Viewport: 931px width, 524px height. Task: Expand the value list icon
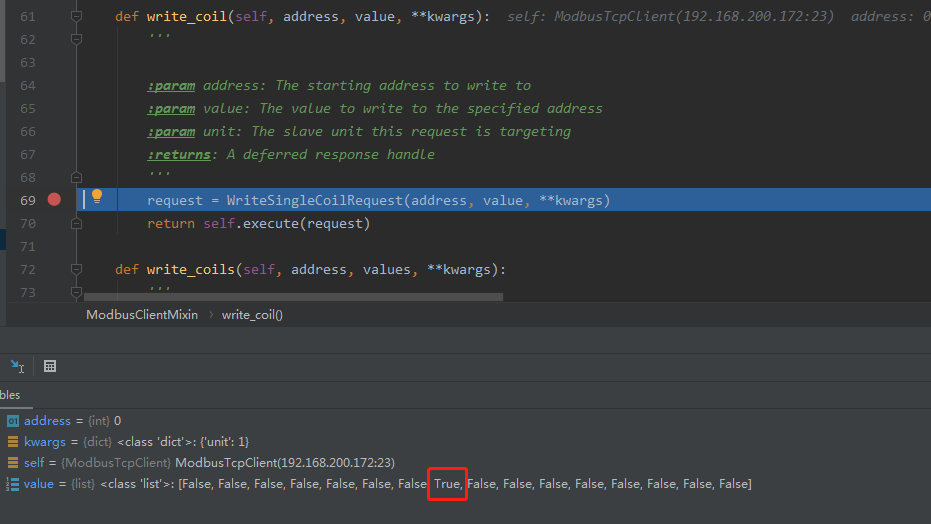[x=12, y=484]
